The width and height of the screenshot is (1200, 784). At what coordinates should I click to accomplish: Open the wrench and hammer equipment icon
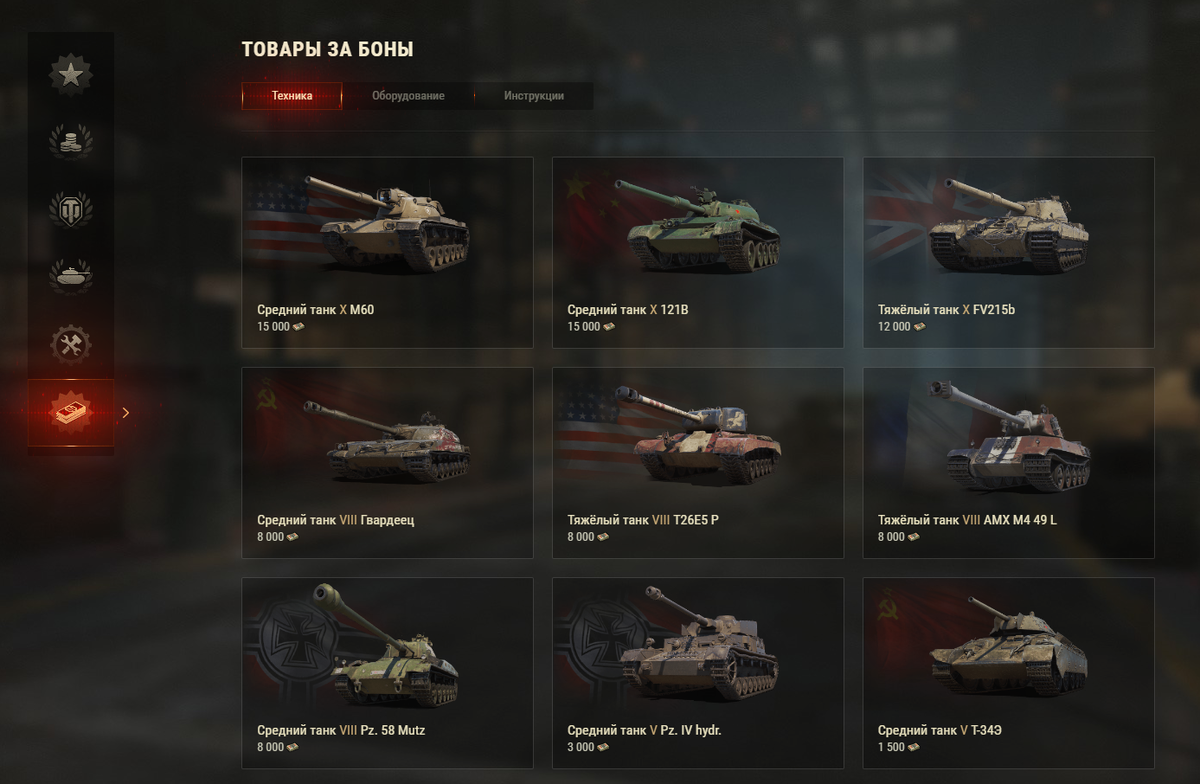tap(71, 345)
